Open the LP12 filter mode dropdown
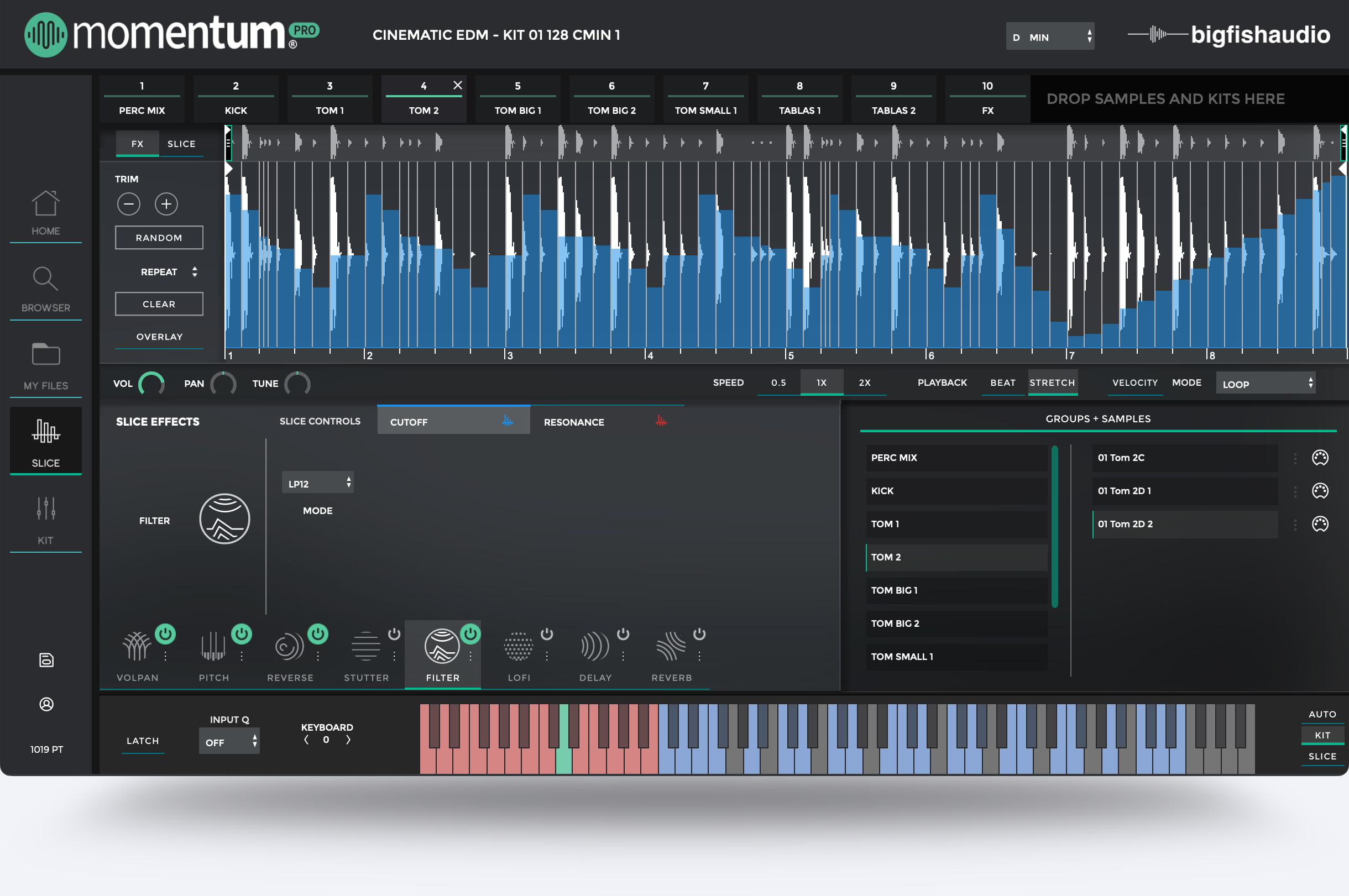1349x896 pixels. tap(318, 484)
